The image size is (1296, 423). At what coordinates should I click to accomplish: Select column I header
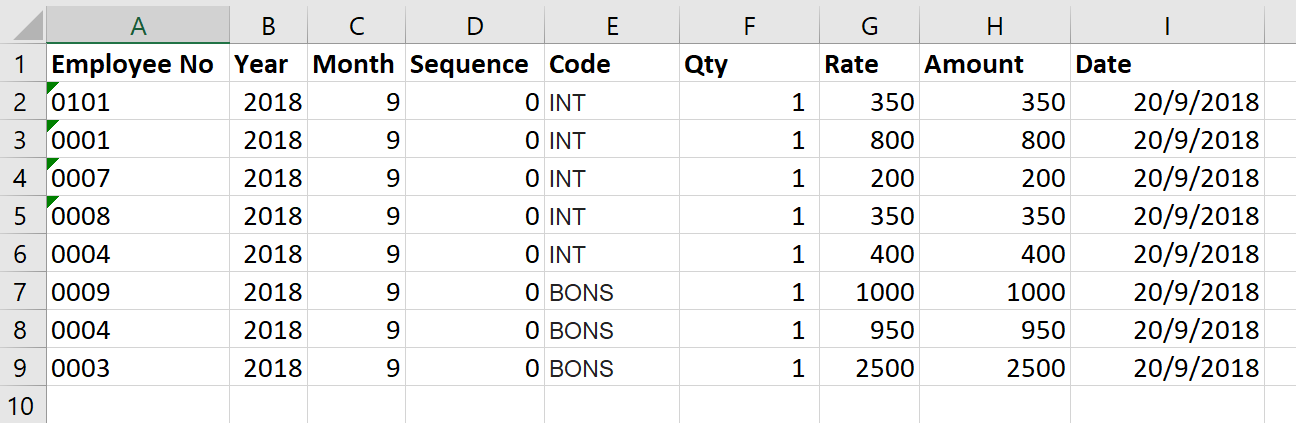[1166, 27]
